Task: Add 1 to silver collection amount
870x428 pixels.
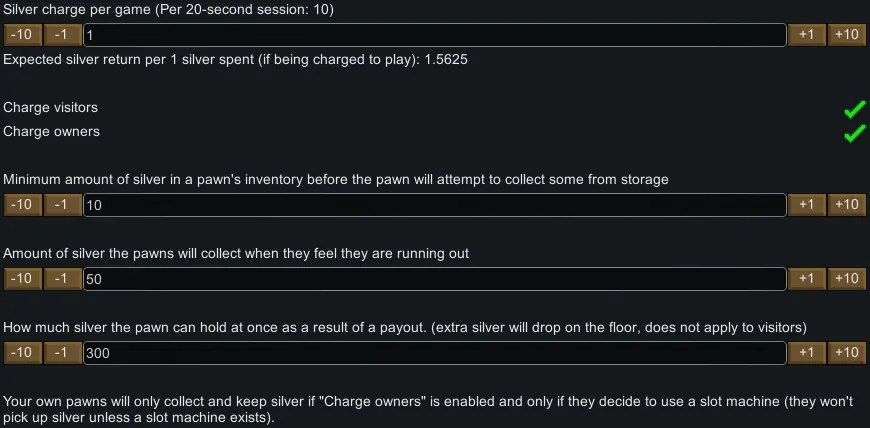Action: 806,279
